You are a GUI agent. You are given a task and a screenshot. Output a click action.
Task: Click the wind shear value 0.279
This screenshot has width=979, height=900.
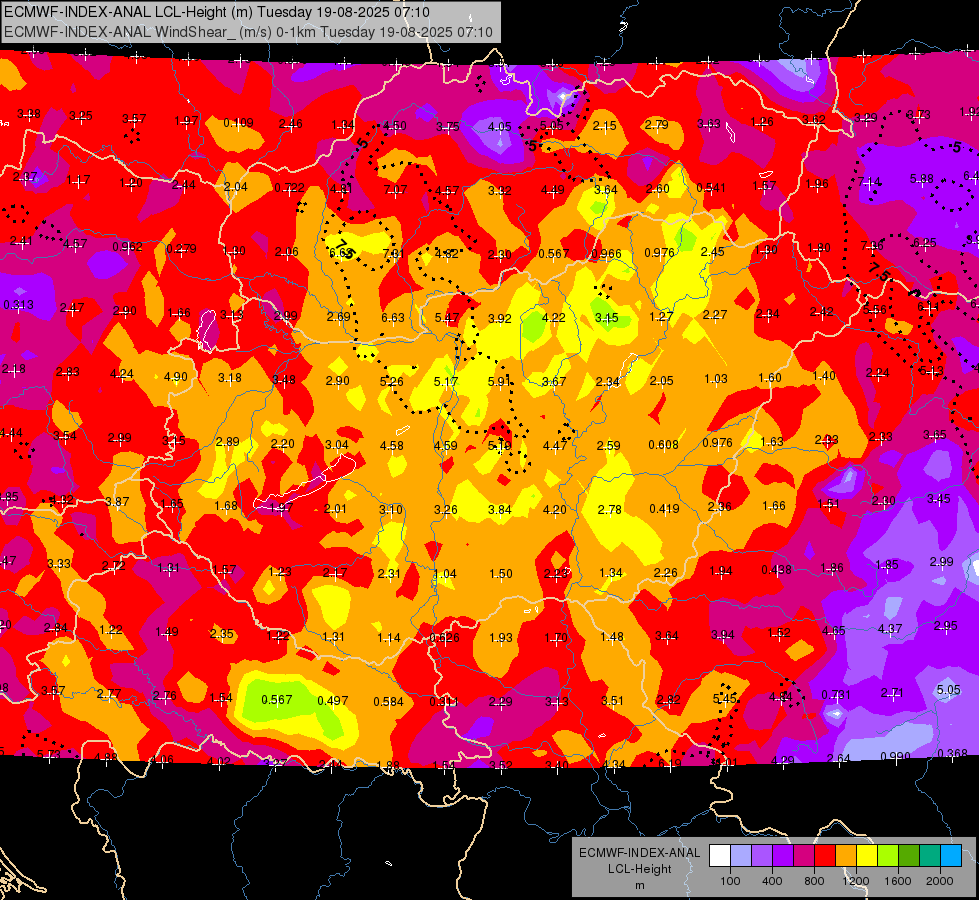182,249
